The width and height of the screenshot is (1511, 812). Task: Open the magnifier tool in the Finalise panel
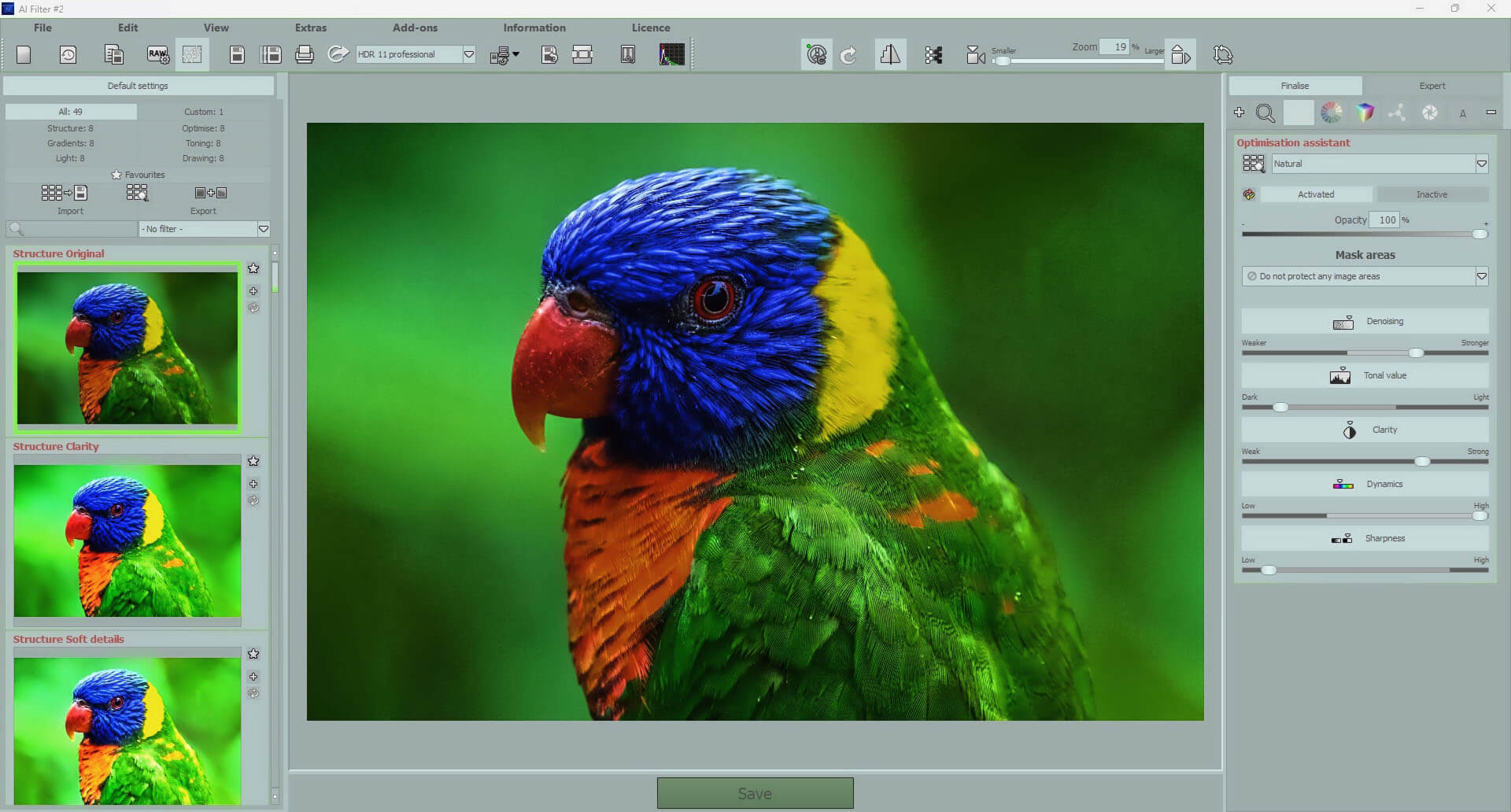point(1265,113)
